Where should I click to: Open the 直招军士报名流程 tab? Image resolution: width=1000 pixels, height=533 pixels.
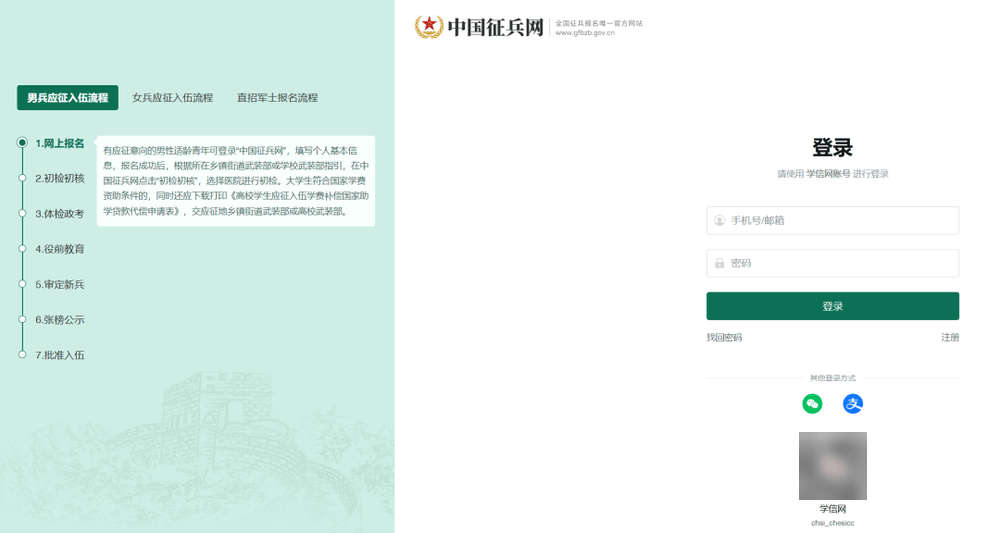[277, 98]
